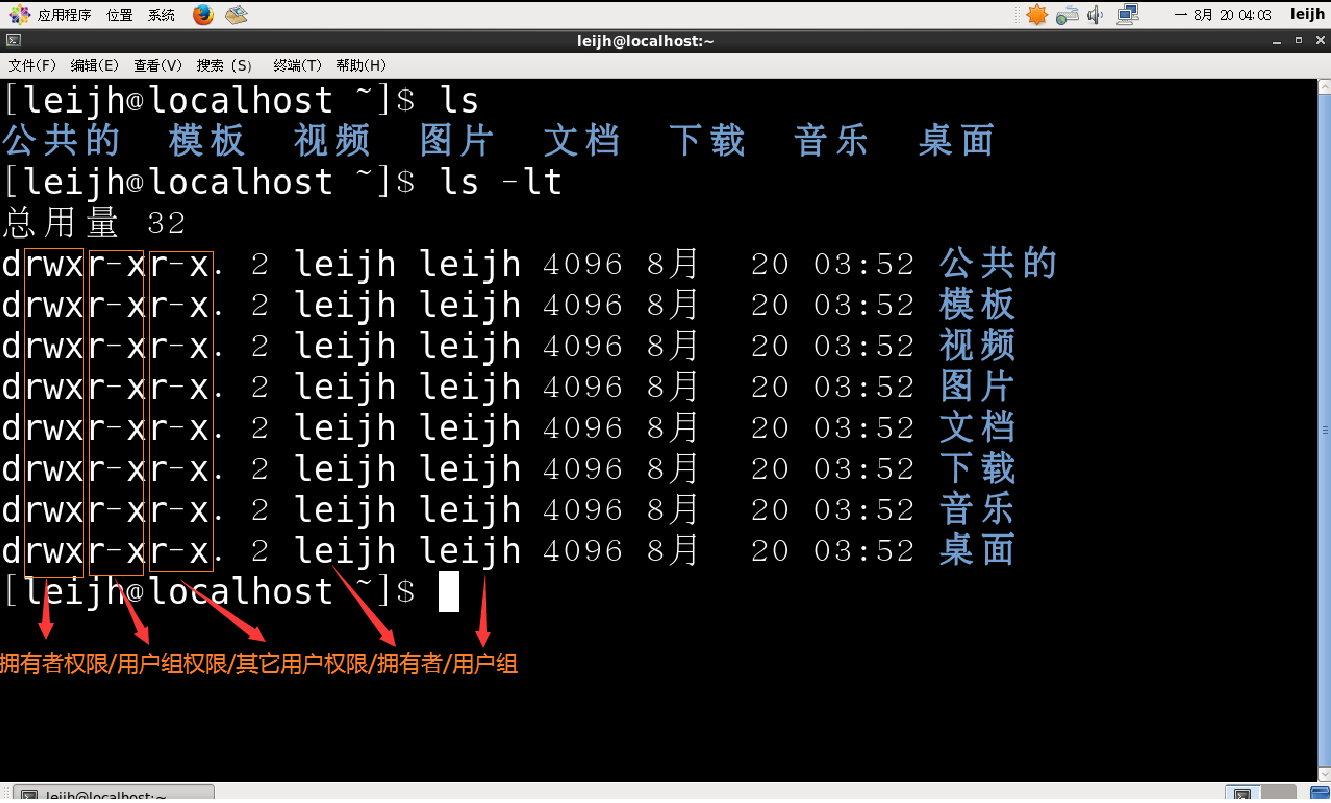Click the terminal icon in the window titlebar

13,40
